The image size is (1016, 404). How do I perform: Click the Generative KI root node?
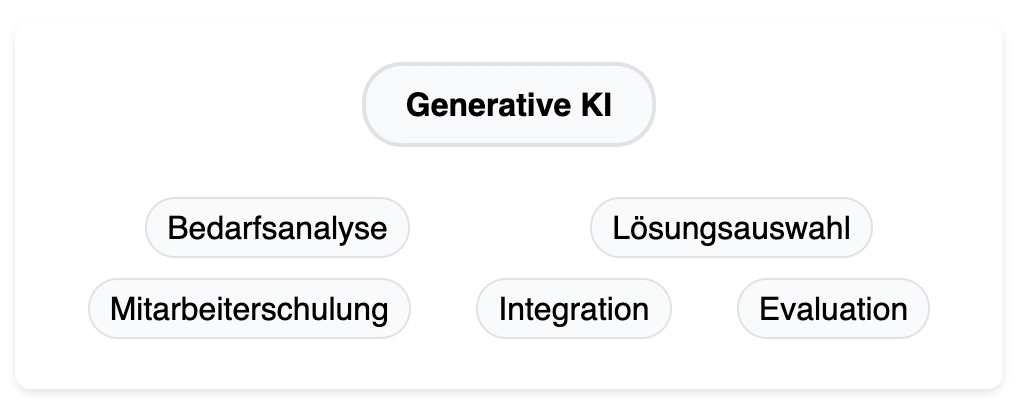point(509,104)
